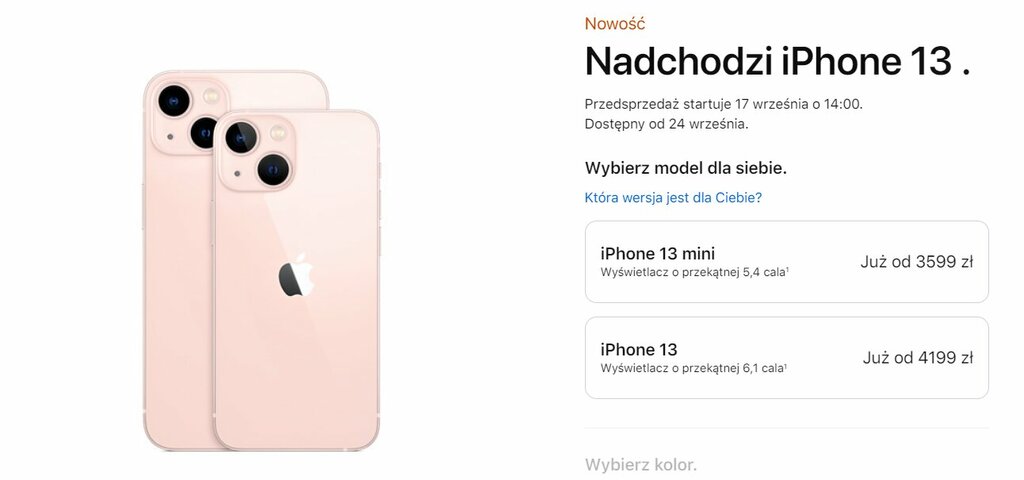Click the 'Już od 4199 zł' price
Image resolution: width=1024 pixels, height=480 pixels.
point(918,358)
